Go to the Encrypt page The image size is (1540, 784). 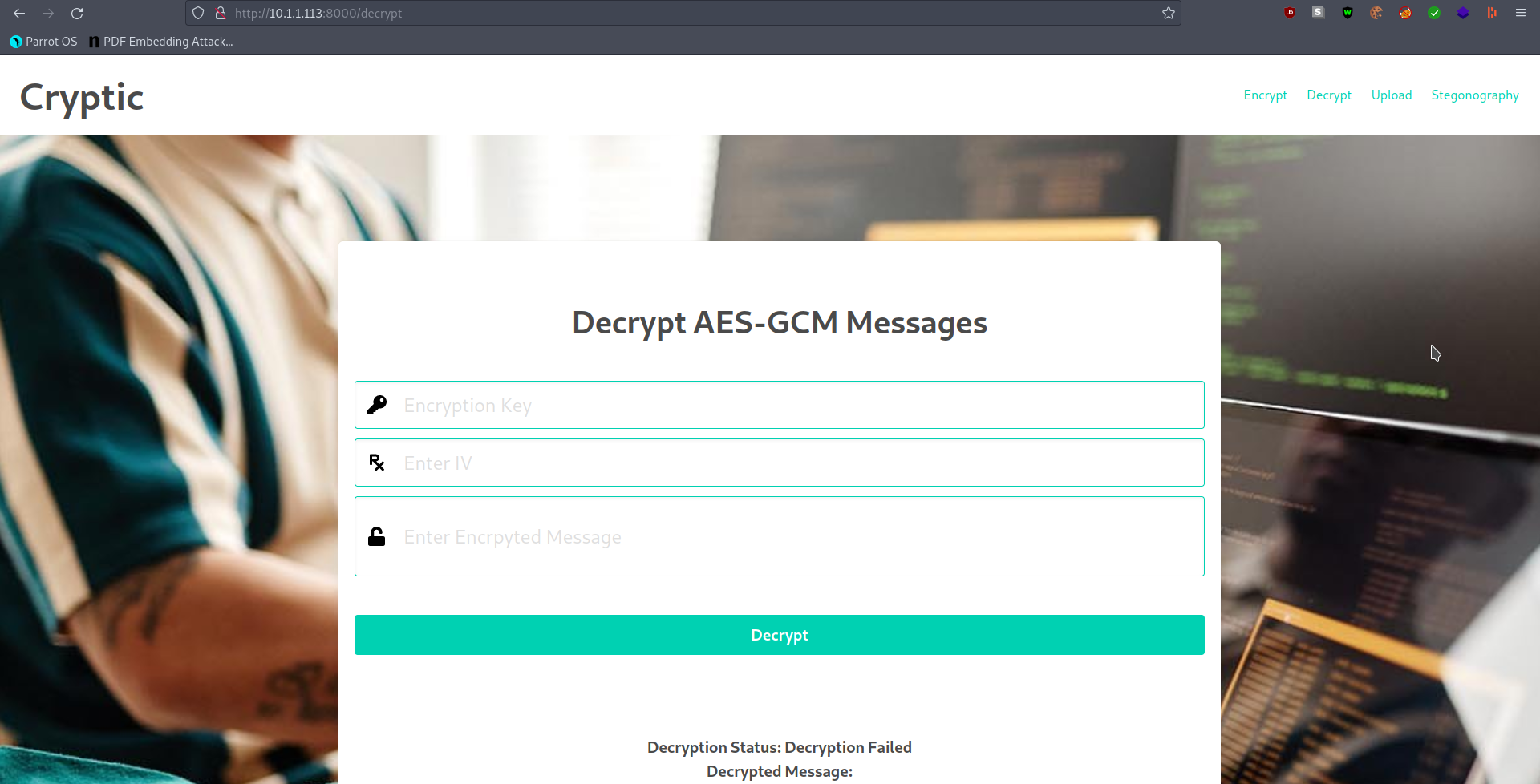pyautogui.click(x=1265, y=95)
